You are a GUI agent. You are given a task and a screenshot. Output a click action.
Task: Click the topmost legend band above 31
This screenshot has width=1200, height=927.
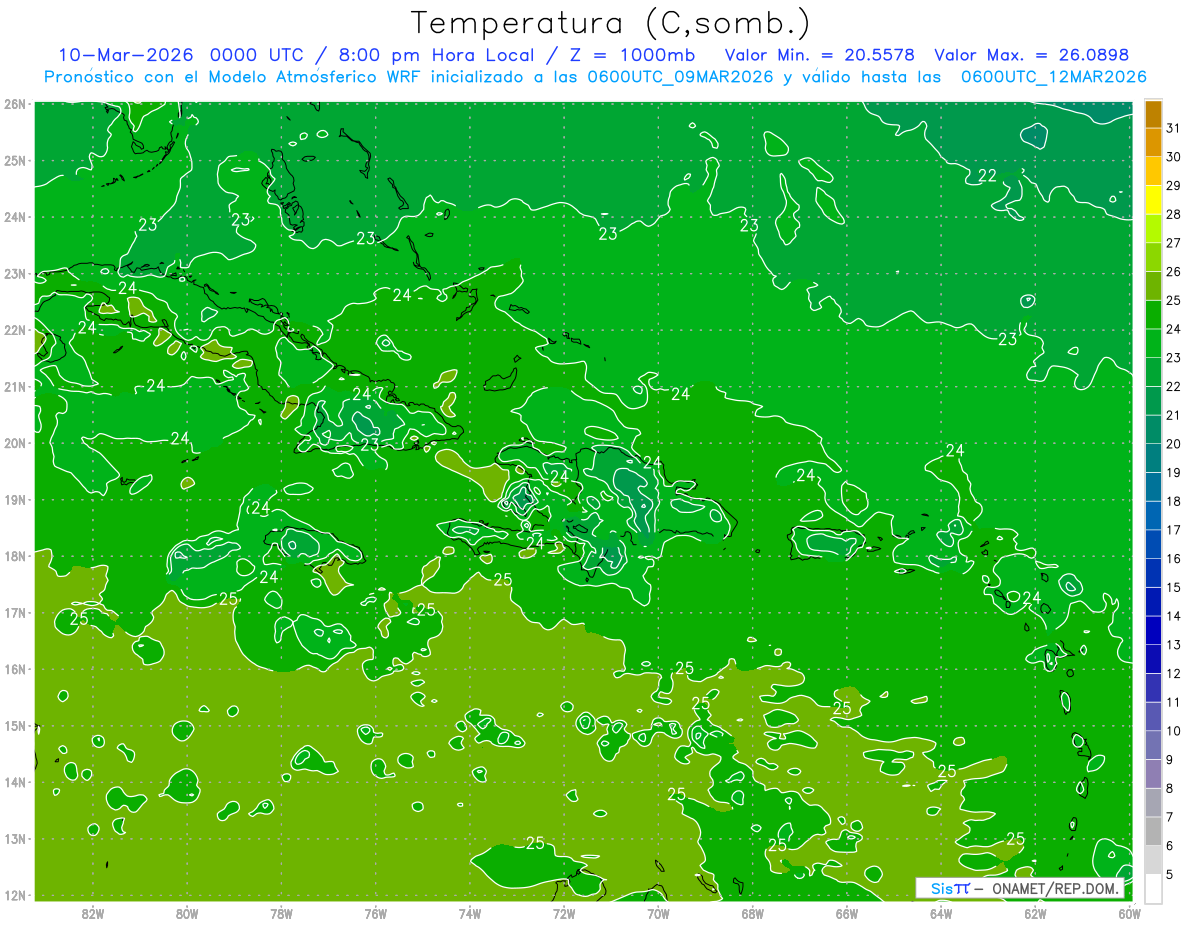click(1153, 114)
